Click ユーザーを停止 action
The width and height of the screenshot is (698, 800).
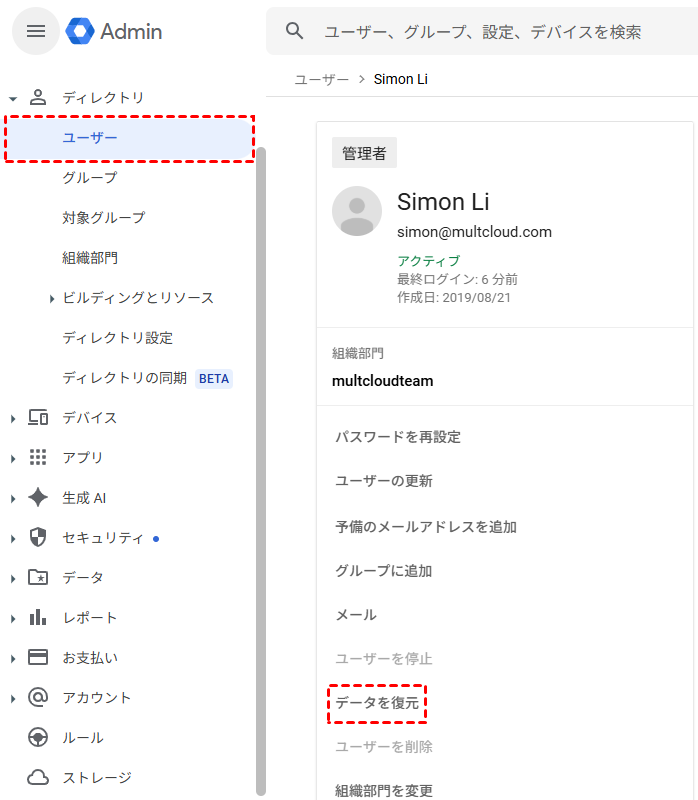click(x=384, y=658)
